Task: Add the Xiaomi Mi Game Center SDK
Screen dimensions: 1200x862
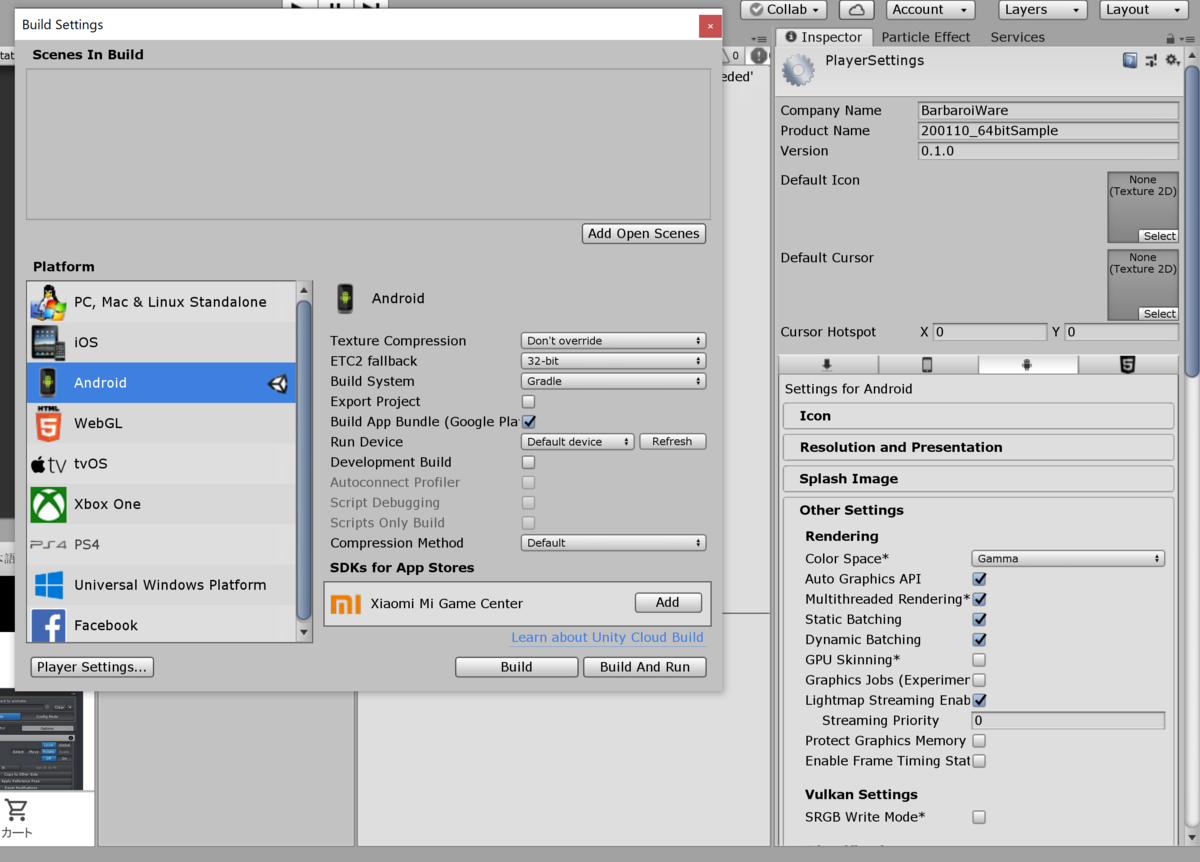Action: 668,603
